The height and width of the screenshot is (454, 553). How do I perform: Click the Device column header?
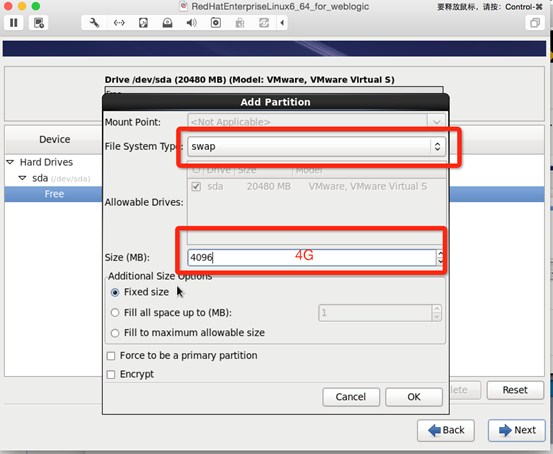54,139
